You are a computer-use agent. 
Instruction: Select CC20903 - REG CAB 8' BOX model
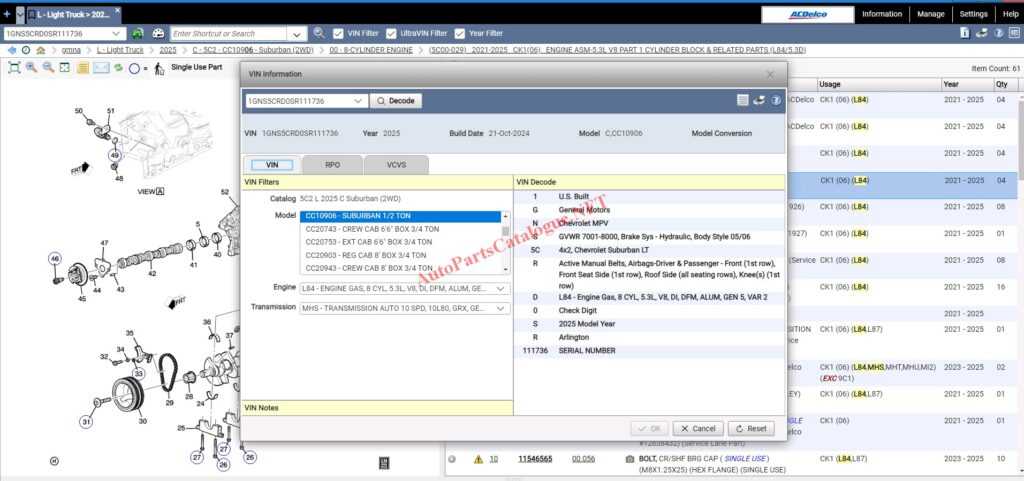(x=400, y=255)
